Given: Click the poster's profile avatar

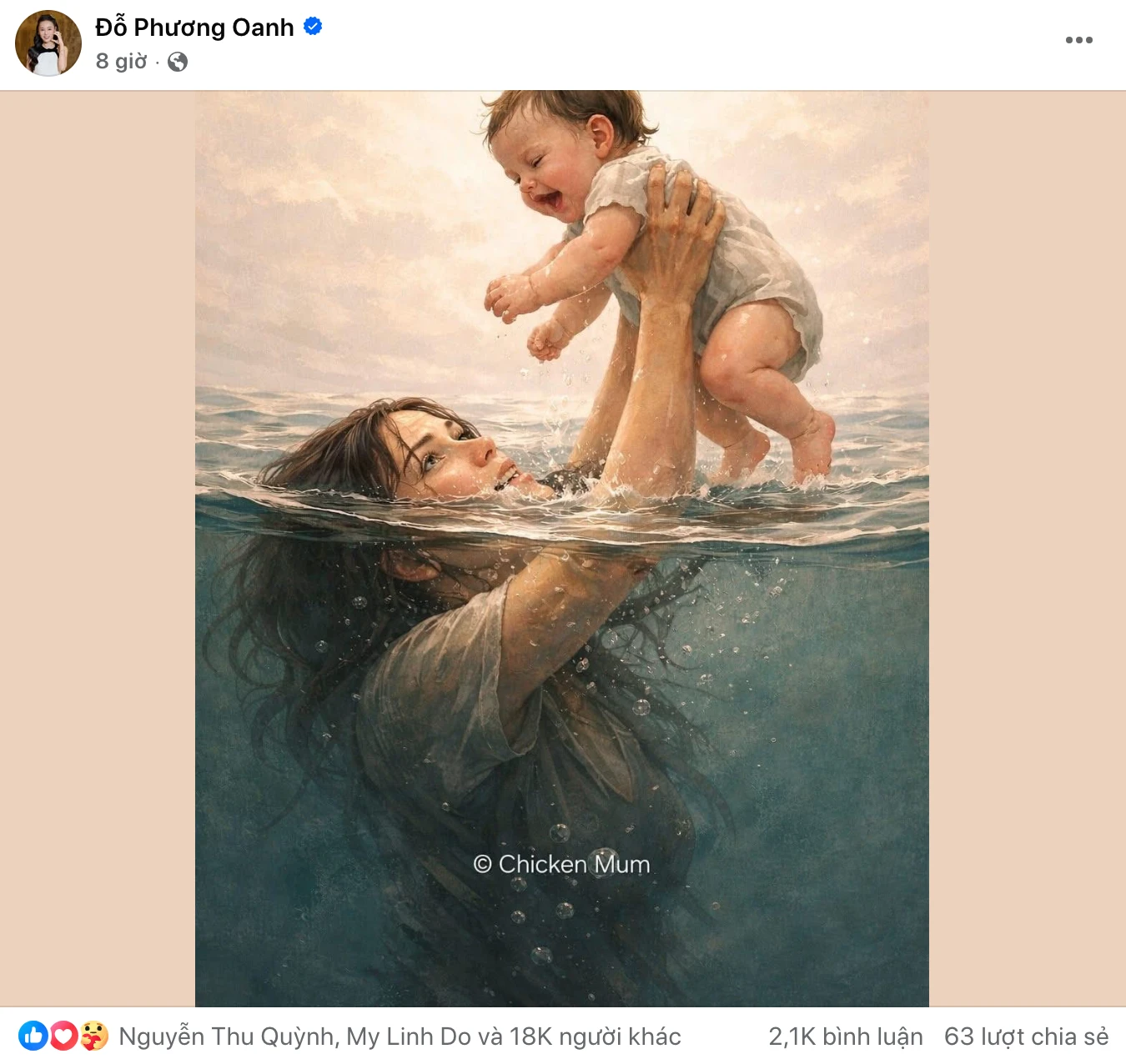Looking at the screenshot, I should coord(48,43).
